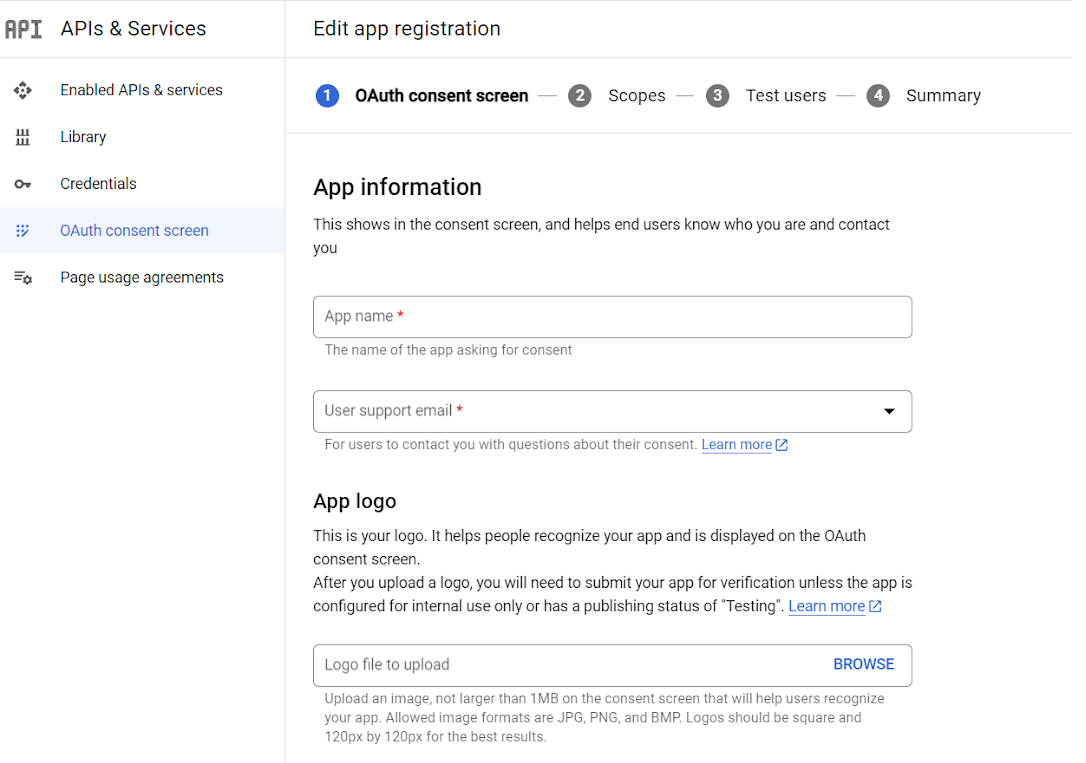Click the Page usage agreements settings icon
The width and height of the screenshot is (1086, 763).
point(23,278)
